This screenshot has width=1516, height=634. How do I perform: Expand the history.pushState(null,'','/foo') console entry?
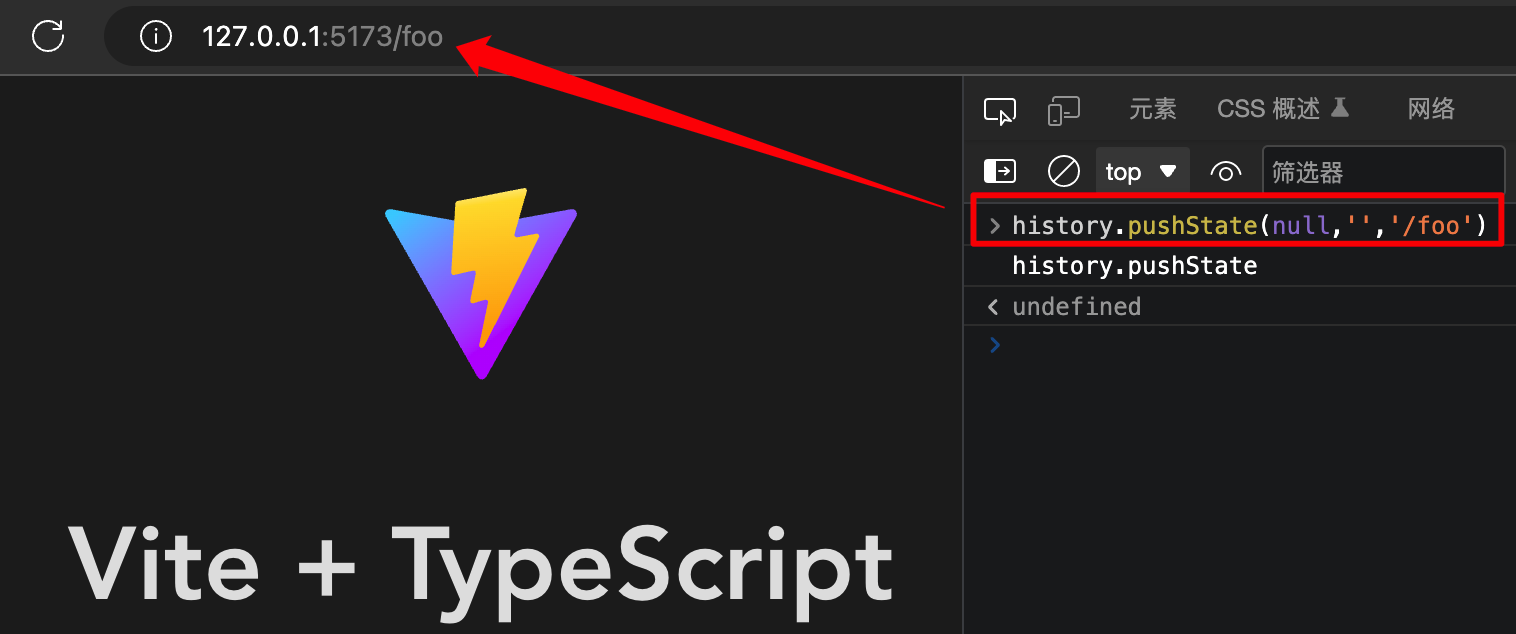point(994,226)
